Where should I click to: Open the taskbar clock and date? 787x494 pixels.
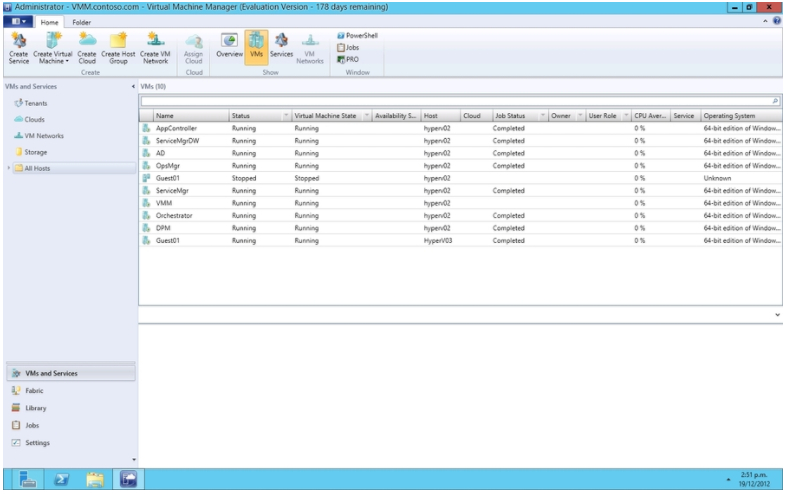click(x=754, y=479)
